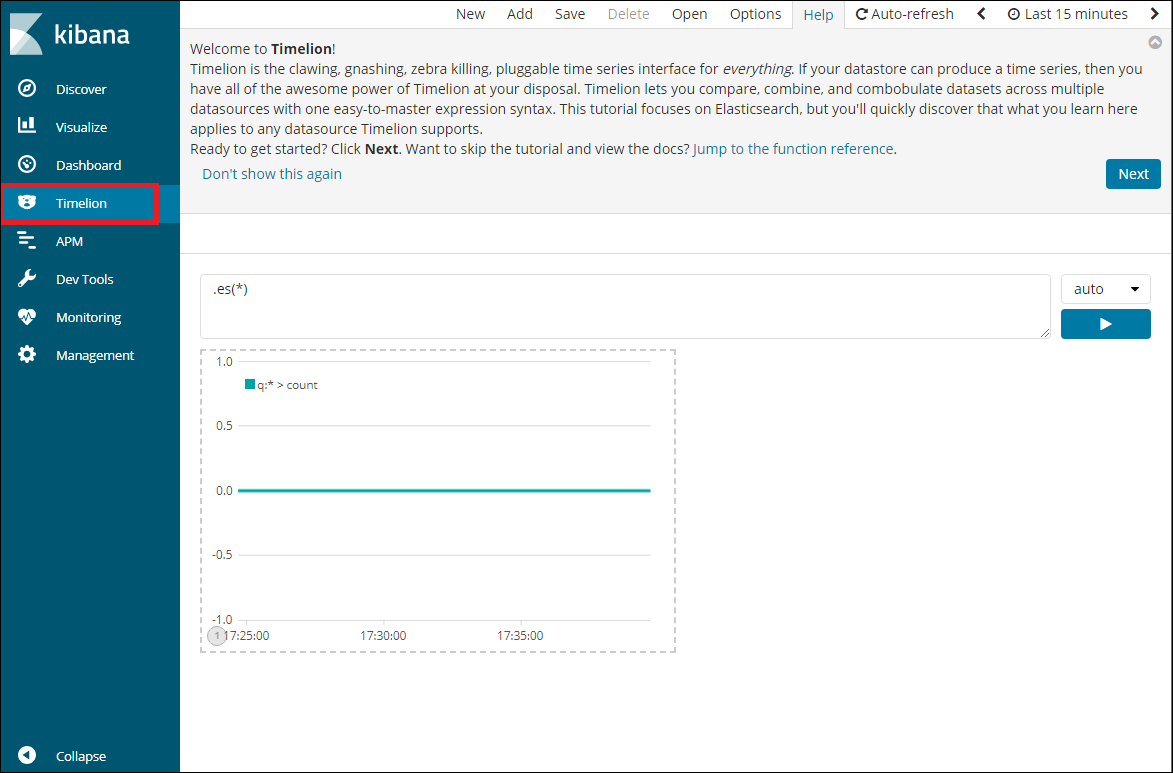Click the APM sidebar icon
This screenshot has width=1173, height=773.
(28, 241)
